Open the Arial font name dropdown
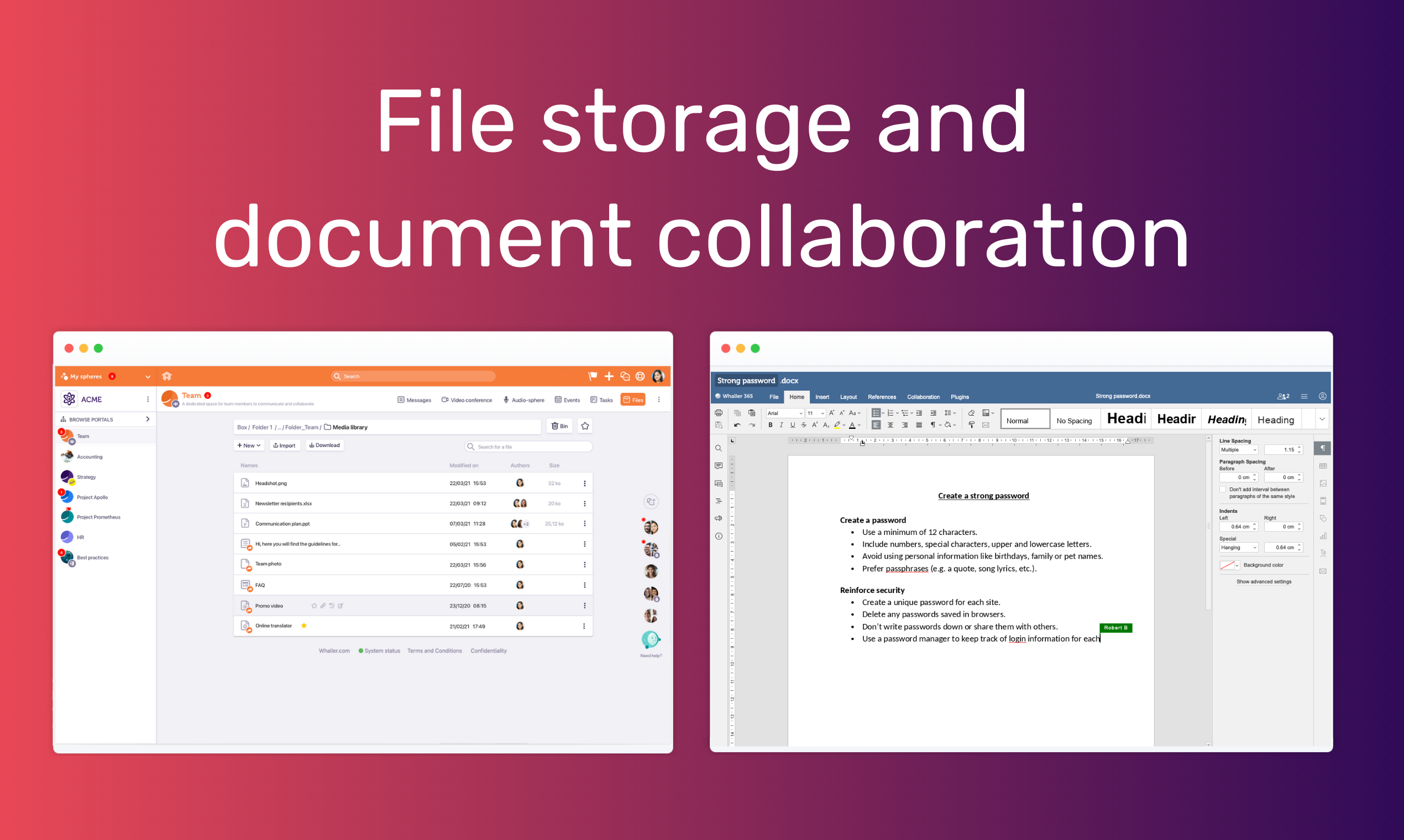This screenshot has height=840, width=1404. point(785,413)
